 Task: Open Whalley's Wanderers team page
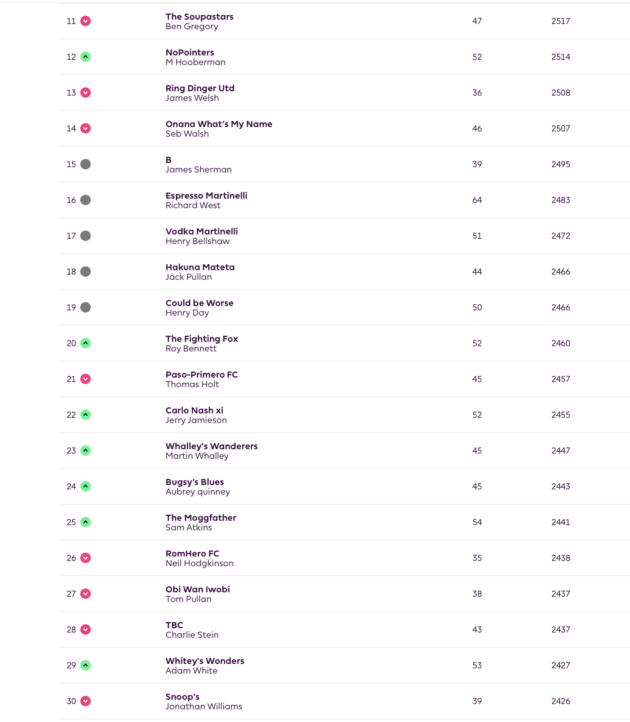point(211,446)
